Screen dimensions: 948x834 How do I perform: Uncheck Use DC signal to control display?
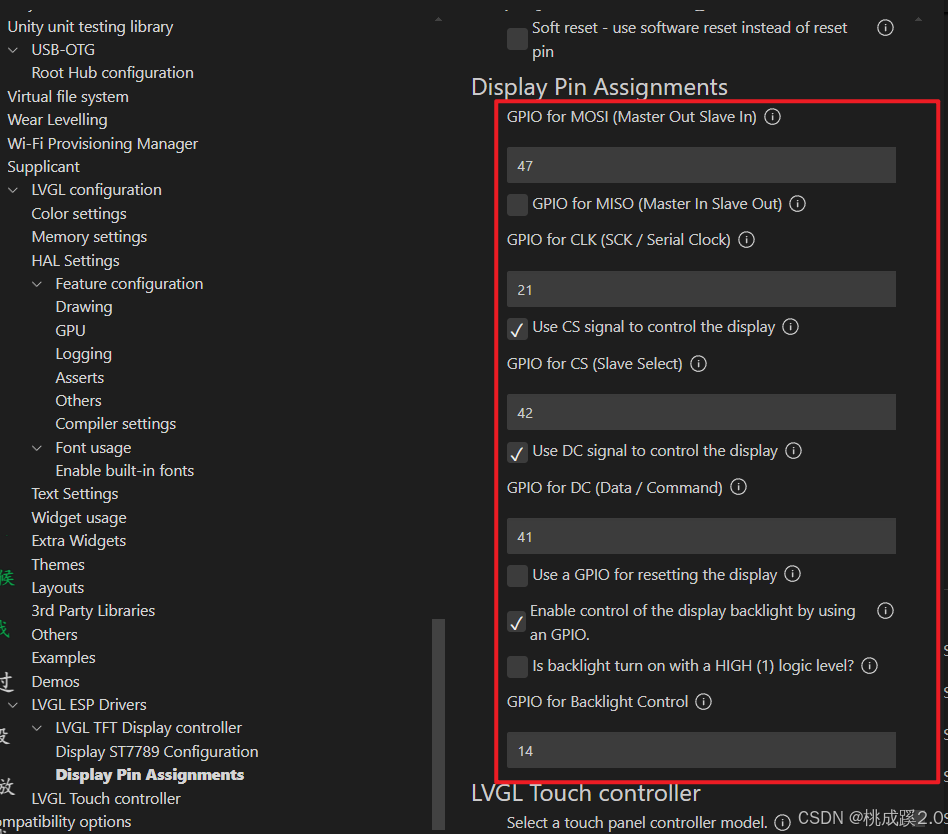point(518,452)
